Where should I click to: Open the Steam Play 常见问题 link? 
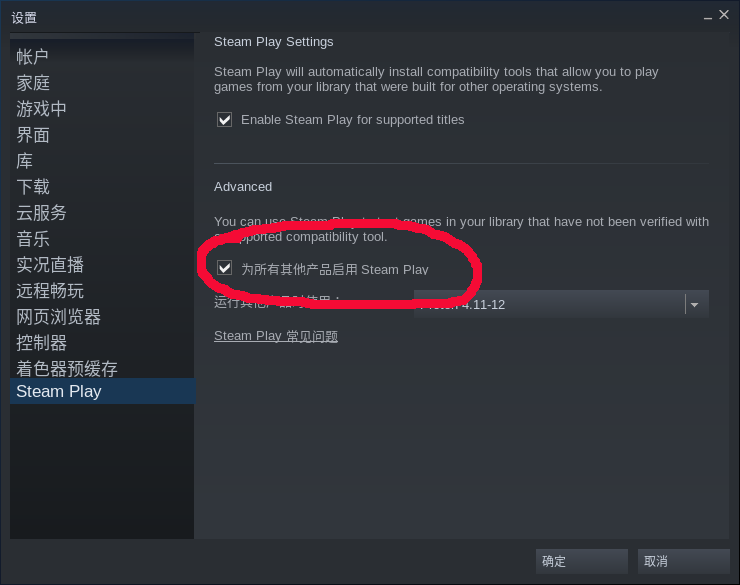click(276, 336)
